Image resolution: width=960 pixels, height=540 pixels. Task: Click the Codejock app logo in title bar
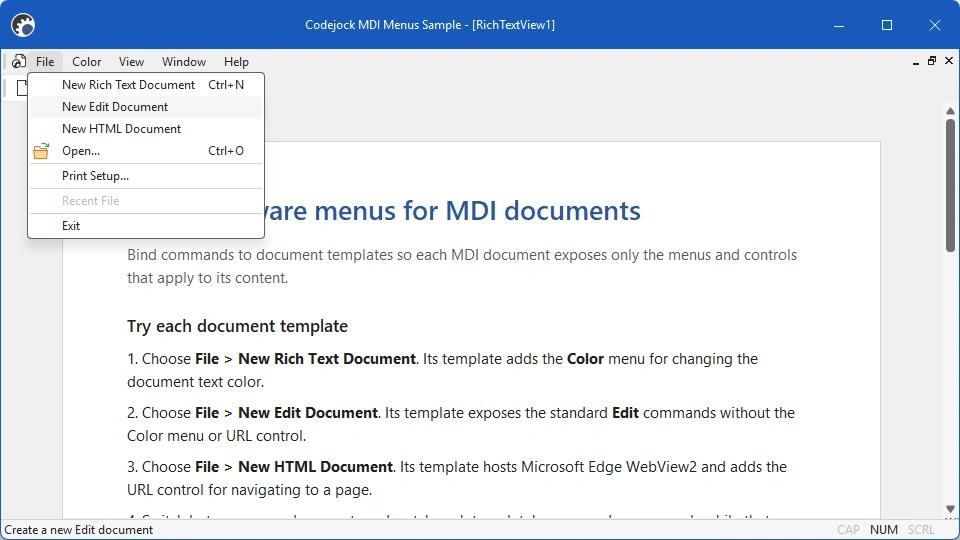click(x=23, y=25)
